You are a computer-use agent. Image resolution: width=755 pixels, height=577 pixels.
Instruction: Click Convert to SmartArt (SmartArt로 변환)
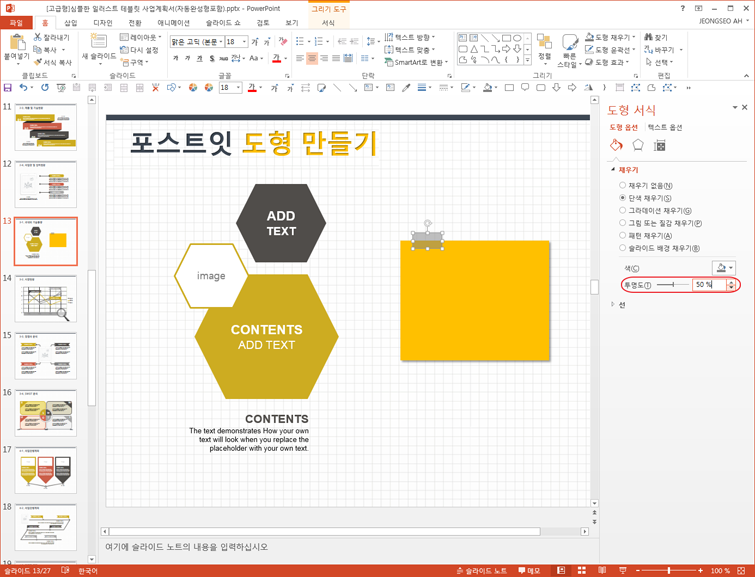click(x=417, y=62)
